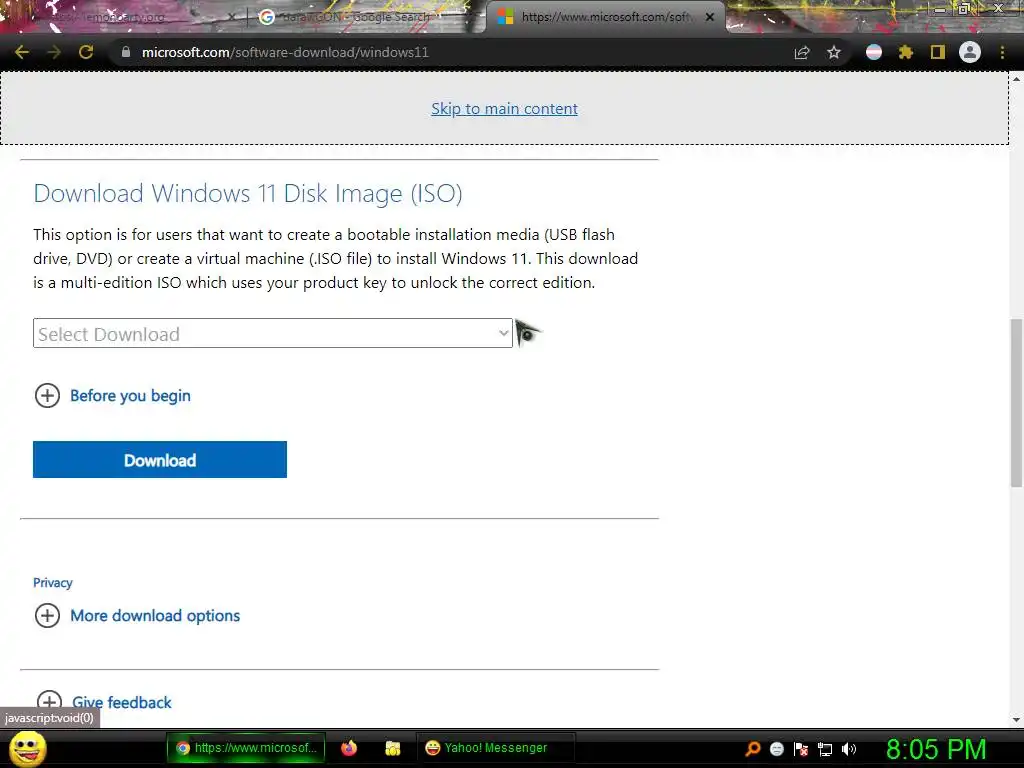The image size is (1024, 768).
Task: Open the flag security tray icon
Action: point(801,749)
